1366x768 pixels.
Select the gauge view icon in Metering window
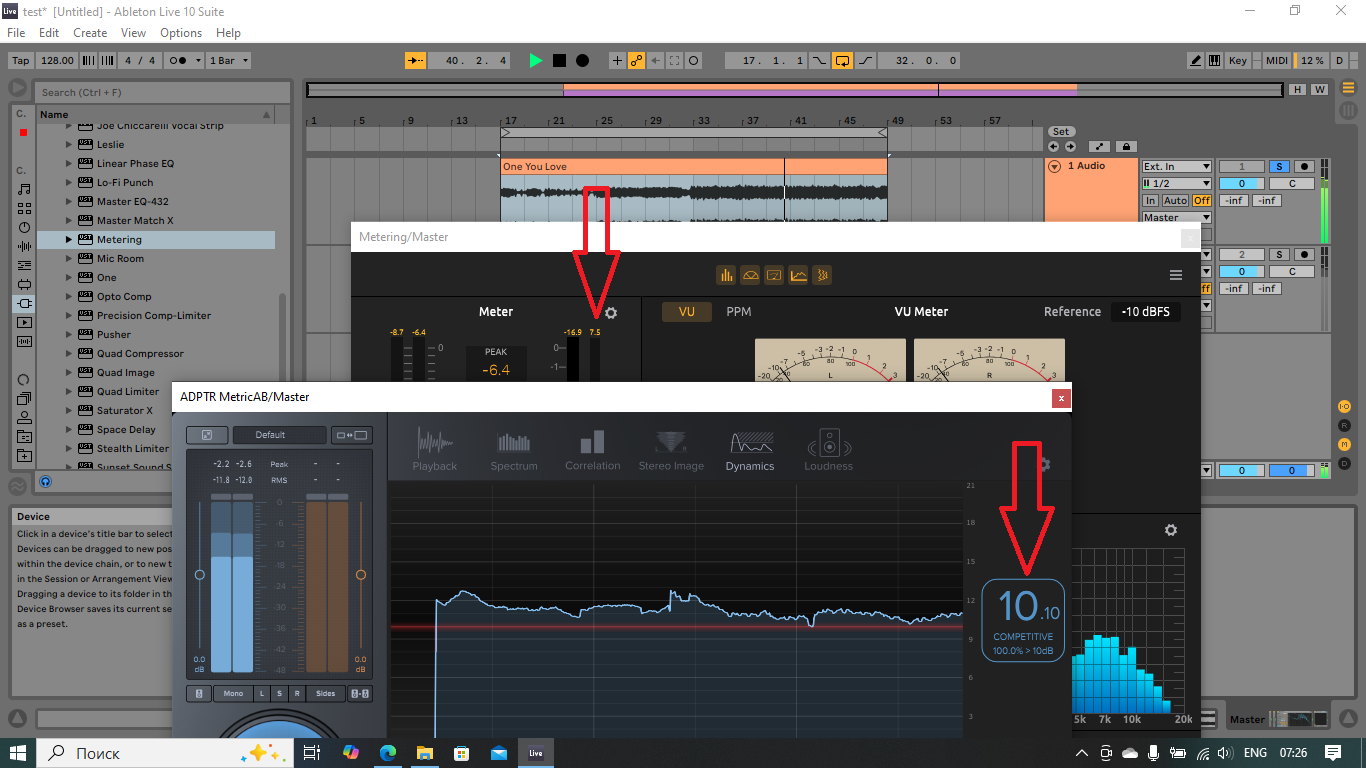click(750, 275)
